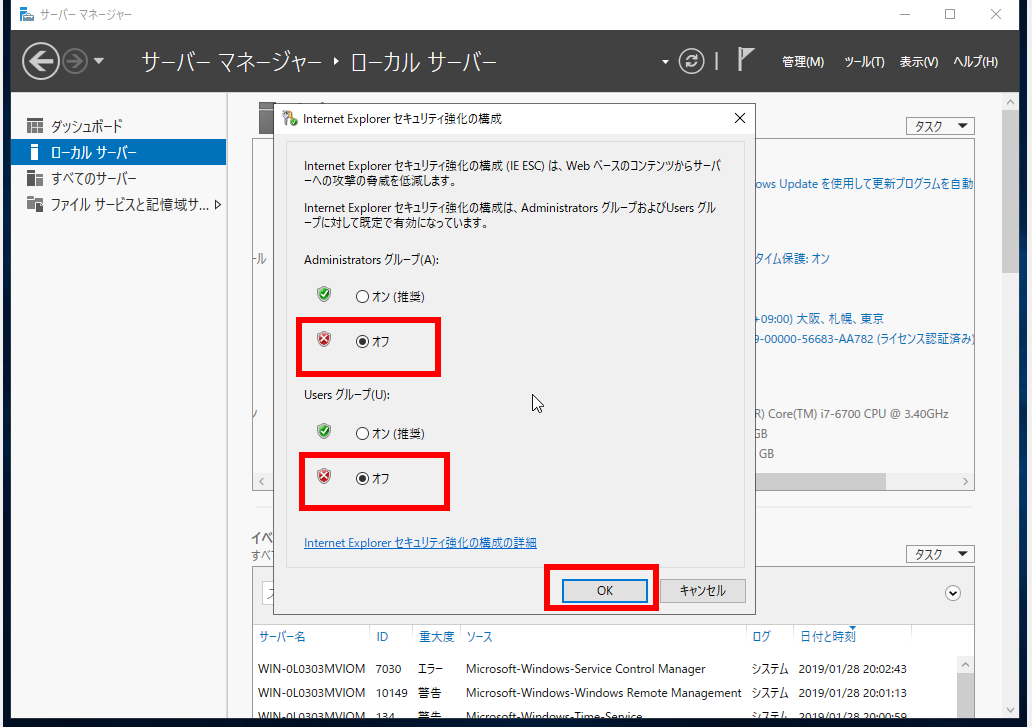Image resolution: width=1032 pixels, height=727 pixels.
Task: Sort events by 日付と時刻 column
Action: pyautogui.click(x=827, y=636)
